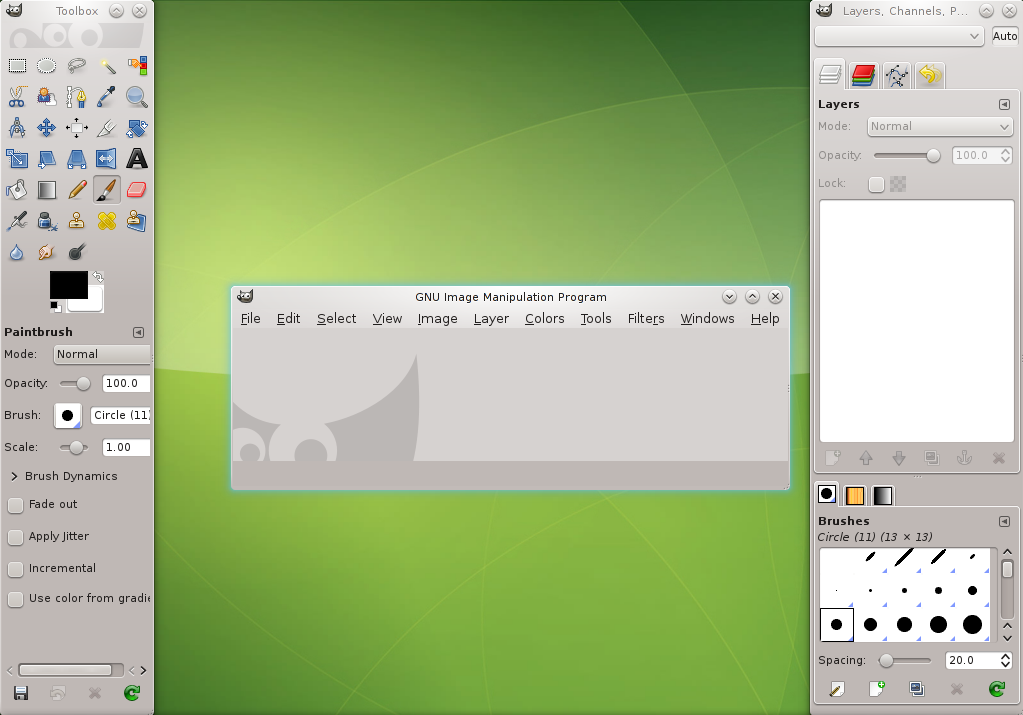Activate the Scissors Select tool
The width and height of the screenshot is (1023, 715).
coord(17,97)
